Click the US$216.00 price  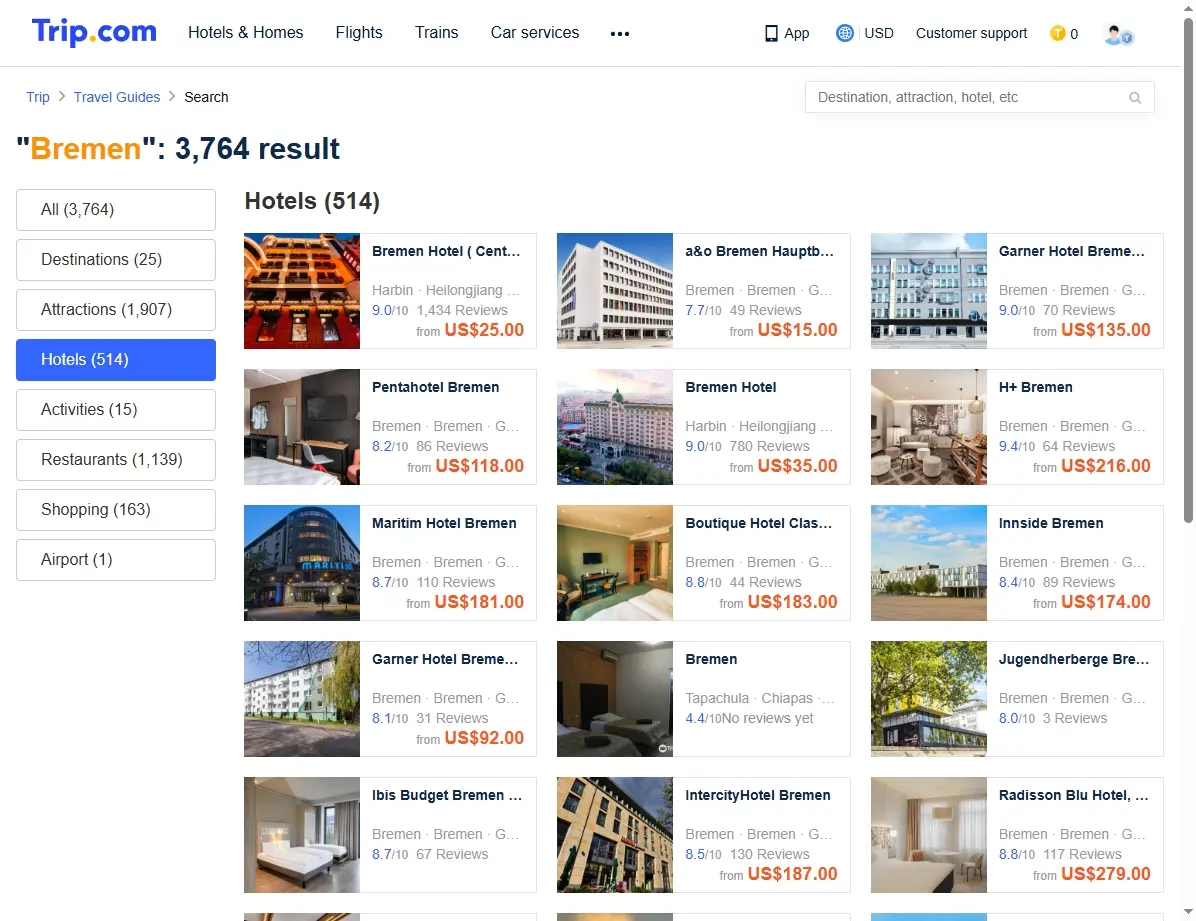click(1105, 465)
